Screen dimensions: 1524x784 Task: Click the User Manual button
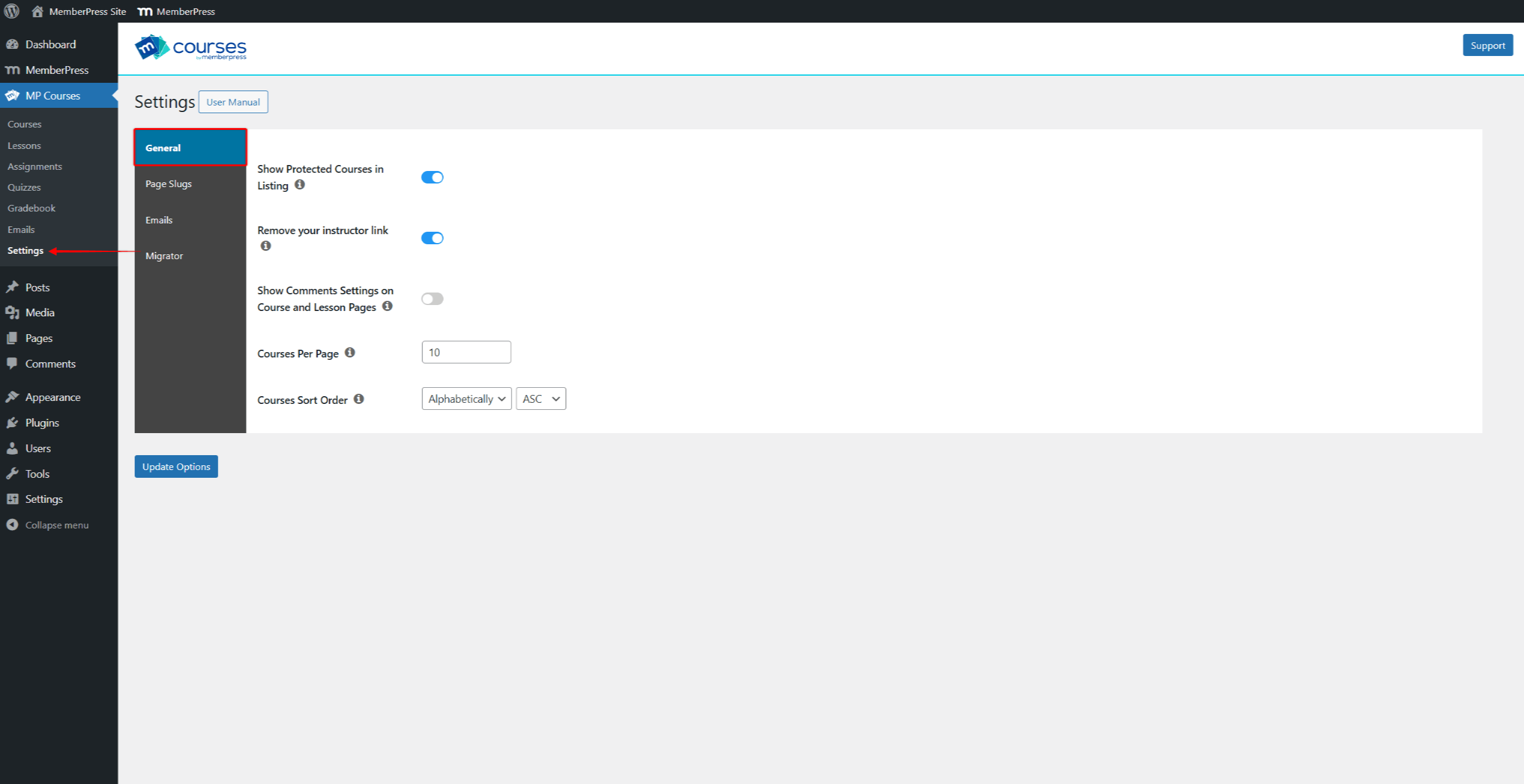(x=234, y=102)
